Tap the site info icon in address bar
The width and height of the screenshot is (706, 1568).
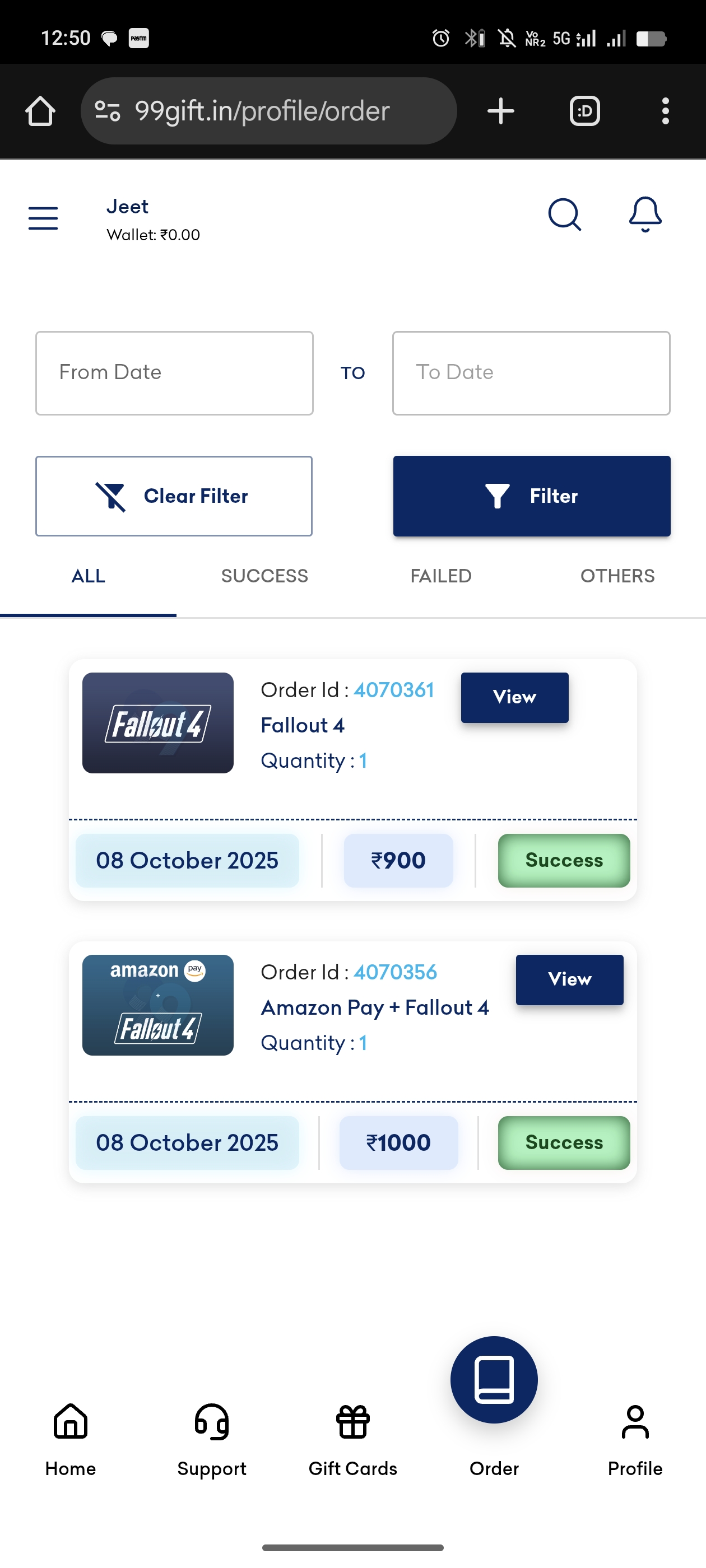point(108,111)
